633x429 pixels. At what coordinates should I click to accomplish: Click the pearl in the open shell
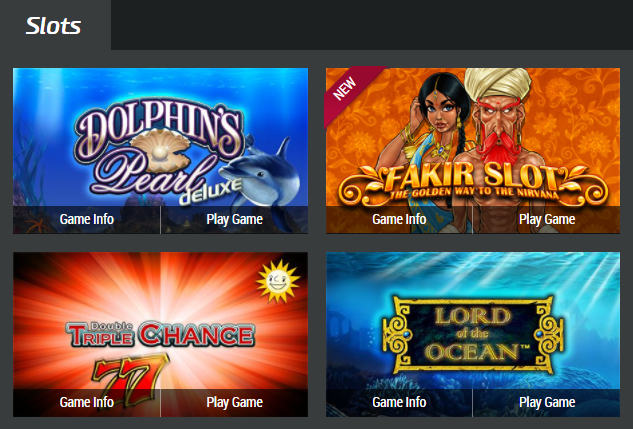pos(160,153)
